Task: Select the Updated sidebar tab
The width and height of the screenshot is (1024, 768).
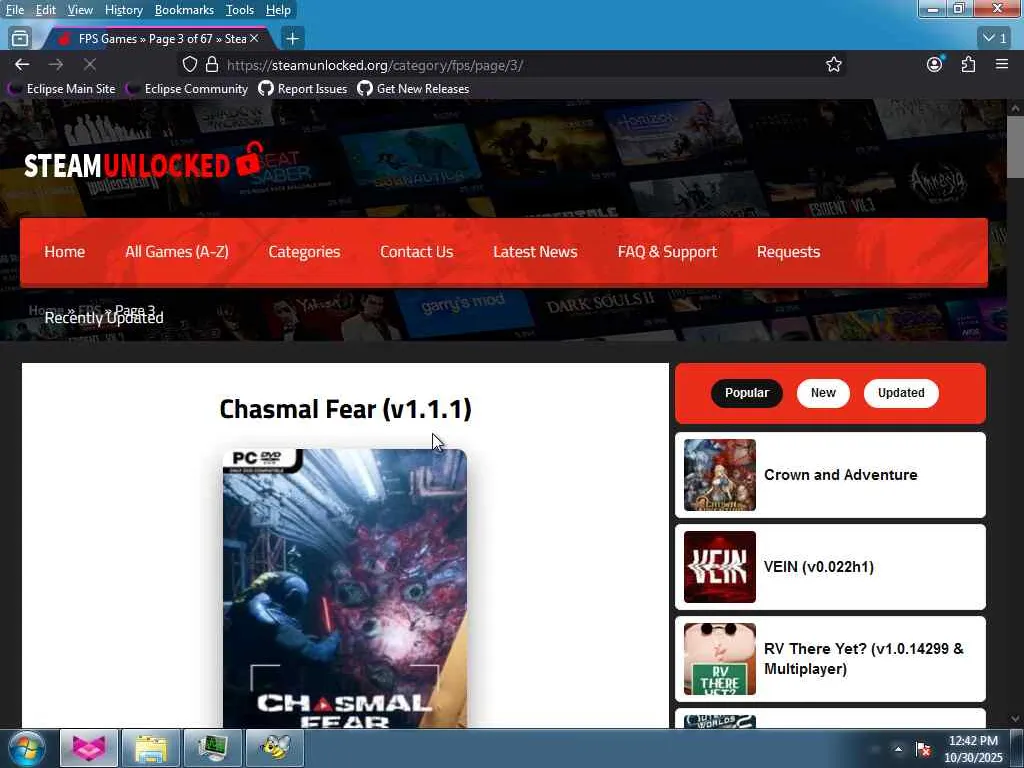Action: [x=901, y=393]
